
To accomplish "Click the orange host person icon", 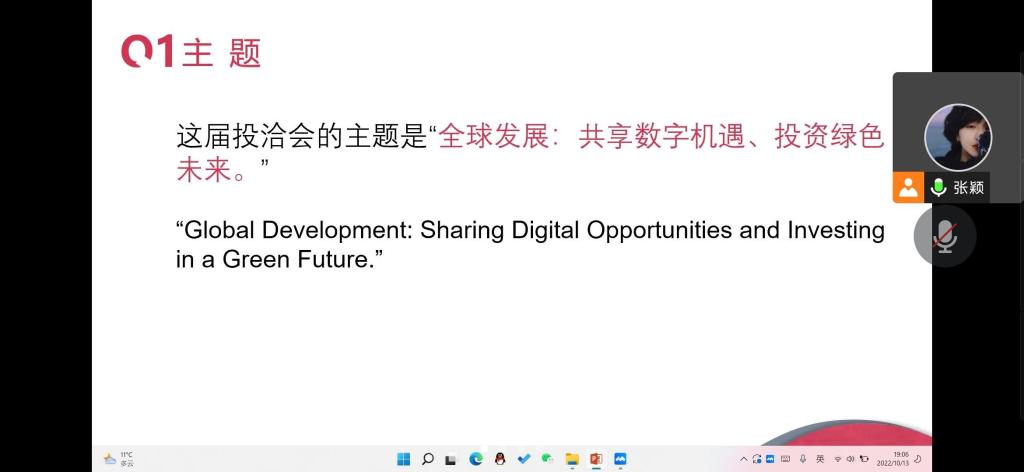I will click(x=908, y=187).
